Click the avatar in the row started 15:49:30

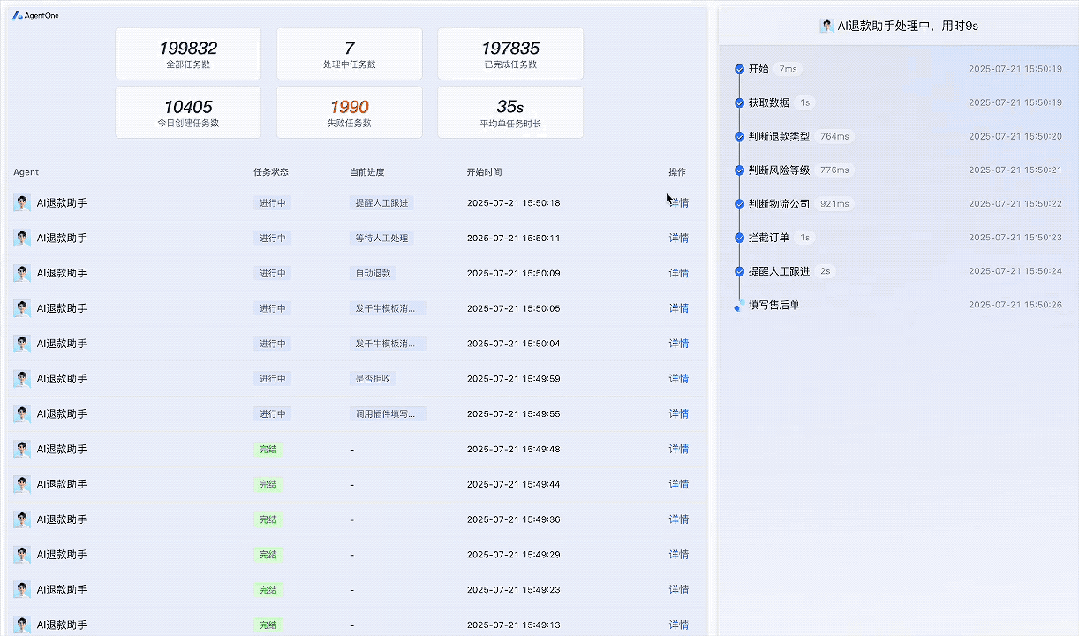[x=22, y=519]
